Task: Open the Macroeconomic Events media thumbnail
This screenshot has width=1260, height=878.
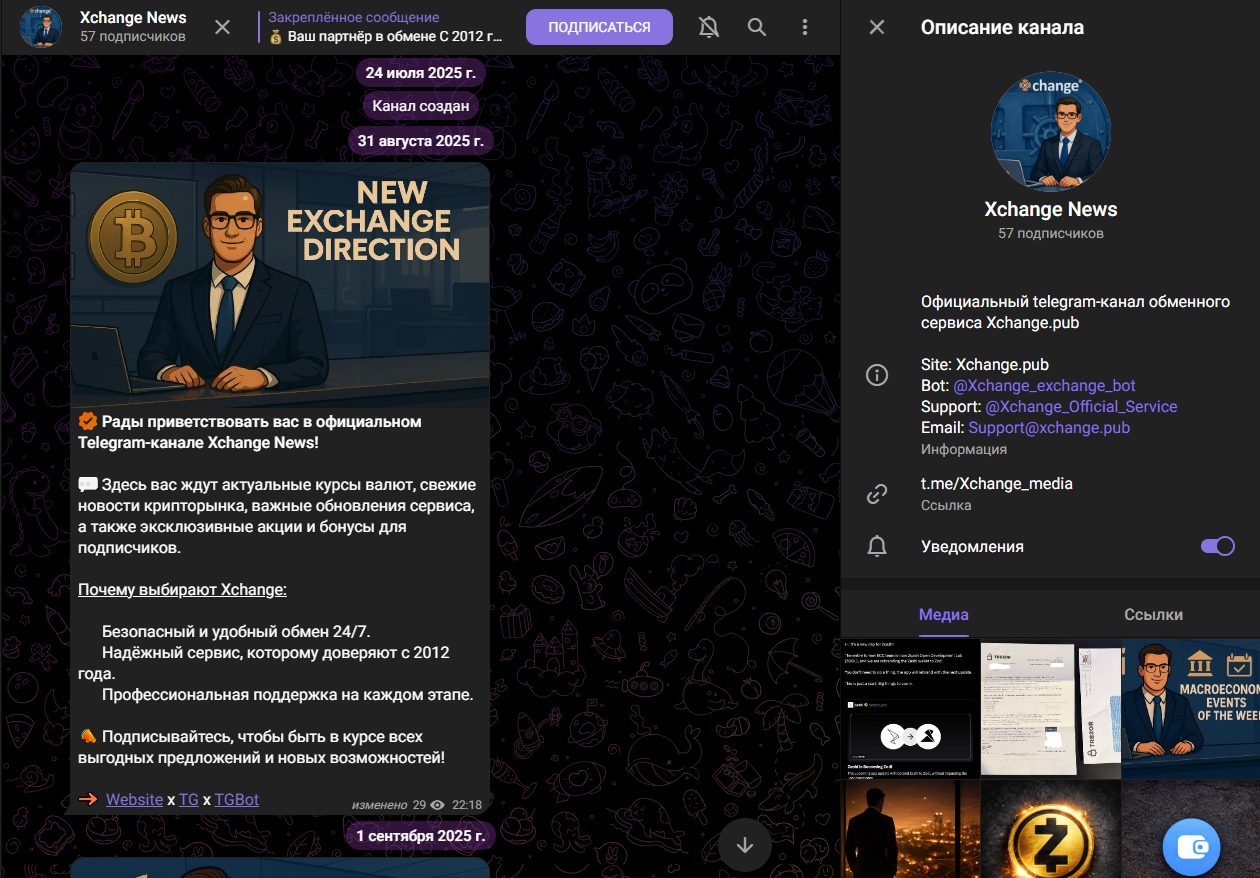Action: tap(1190, 709)
